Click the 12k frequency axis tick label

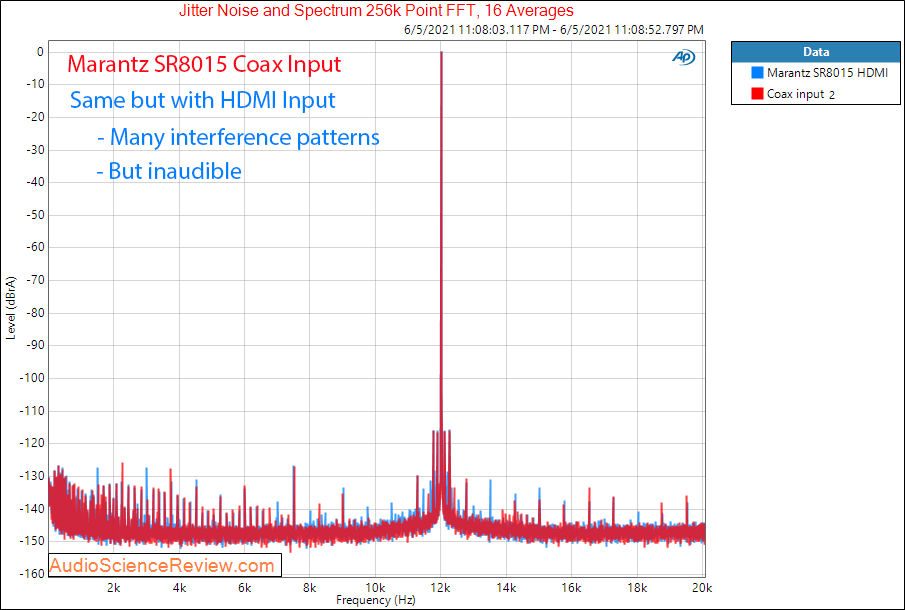tap(441, 587)
